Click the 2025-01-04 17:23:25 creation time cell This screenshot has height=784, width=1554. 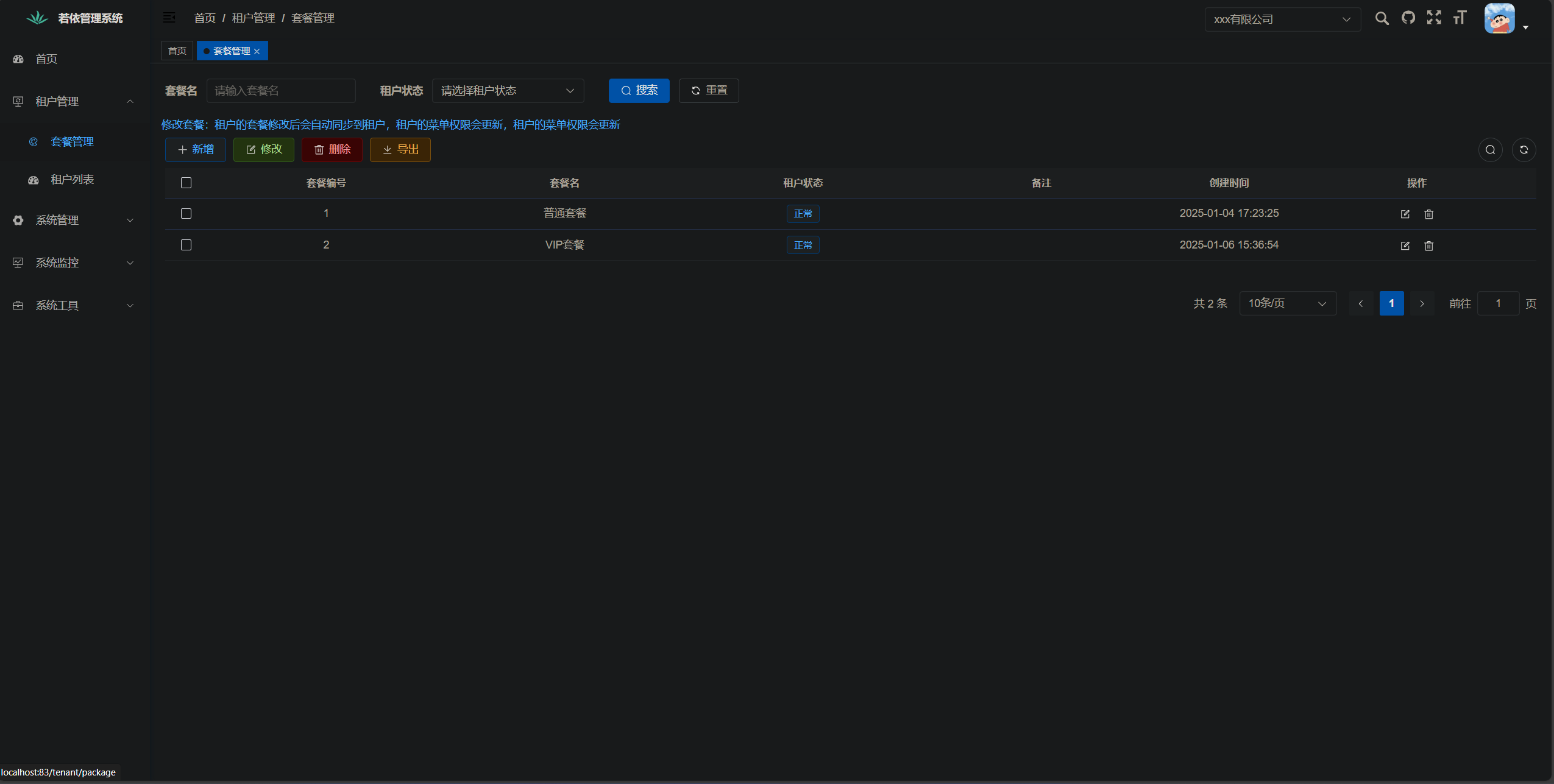click(x=1229, y=213)
